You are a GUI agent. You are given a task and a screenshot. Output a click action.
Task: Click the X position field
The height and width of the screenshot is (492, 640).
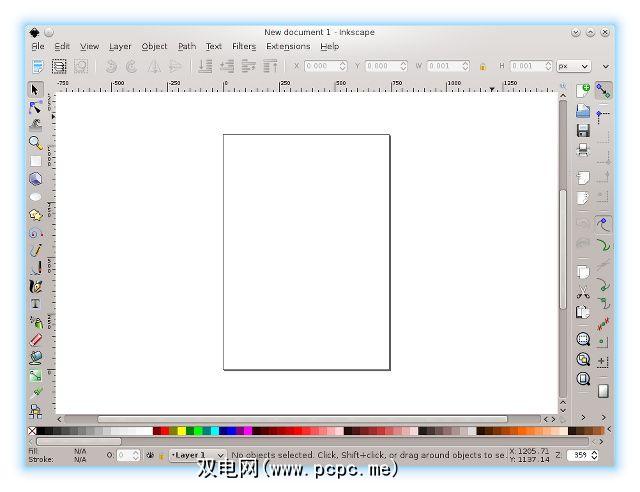325,66
